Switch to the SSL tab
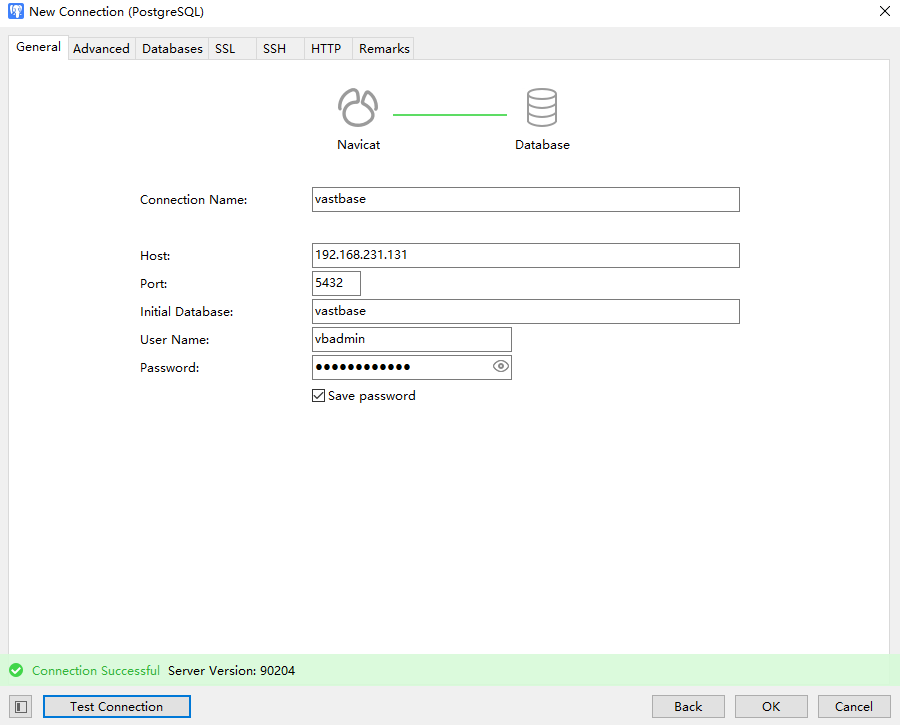The width and height of the screenshot is (900, 725). [x=232, y=49]
